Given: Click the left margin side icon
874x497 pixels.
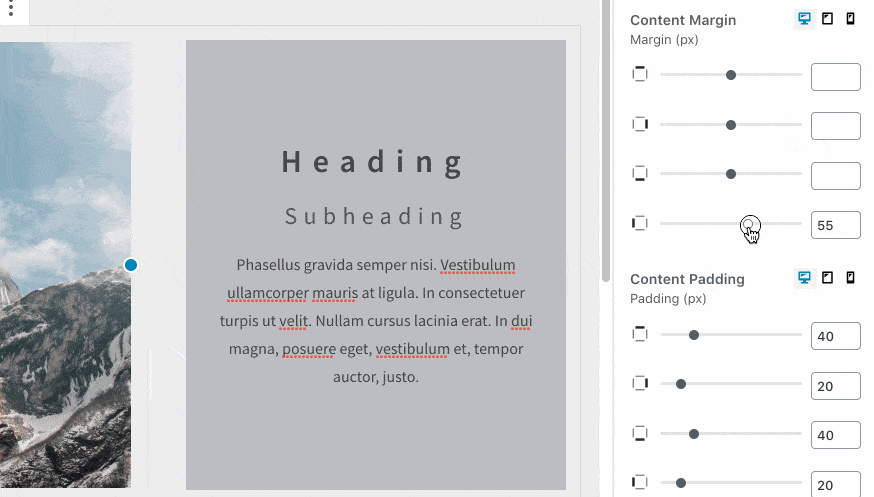Looking at the screenshot, I should click(x=640, y=223).
